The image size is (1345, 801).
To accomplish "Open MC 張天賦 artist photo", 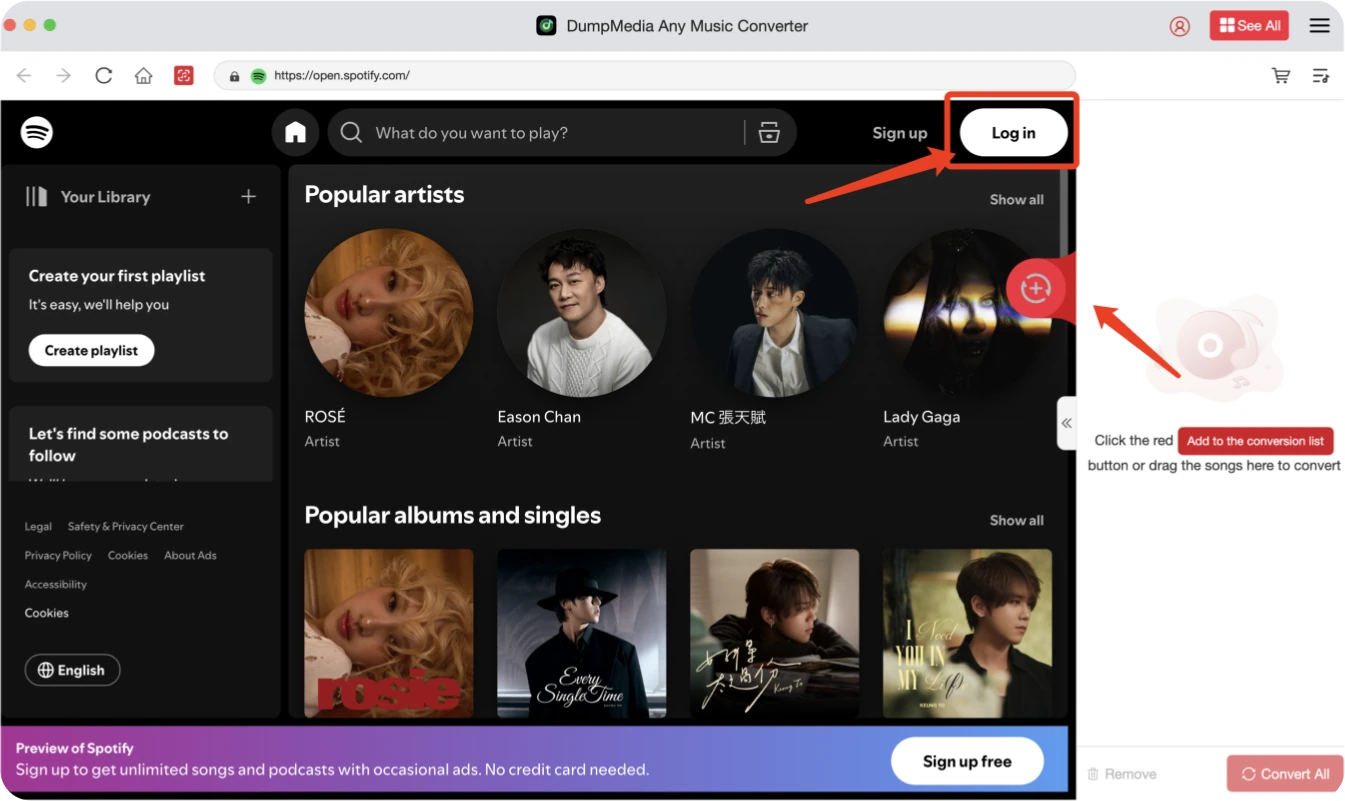I will 775,313.
